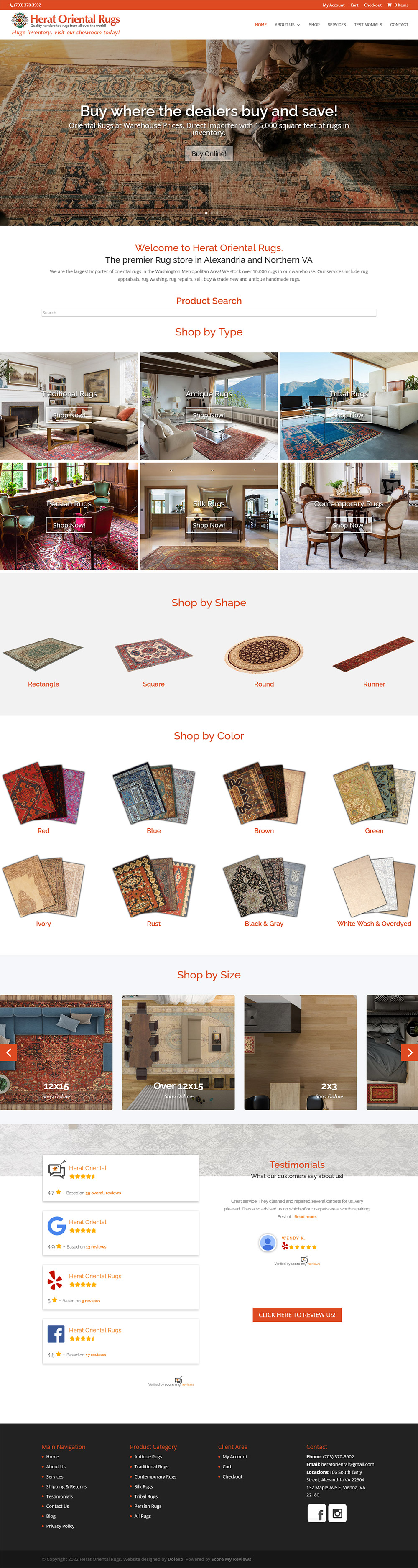The width and height of the screenshot is (418, 1568).
Task: Click the Herat Oriental Rugs logo
Action: (x=66, y=24)
